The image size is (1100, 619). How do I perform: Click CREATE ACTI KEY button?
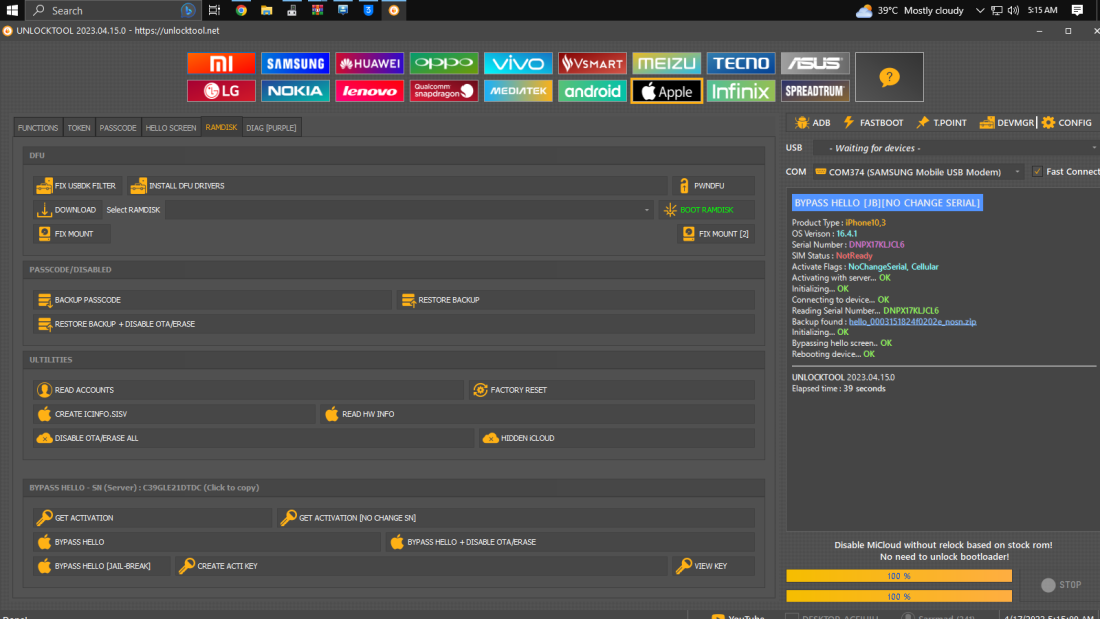pos(422,566)
